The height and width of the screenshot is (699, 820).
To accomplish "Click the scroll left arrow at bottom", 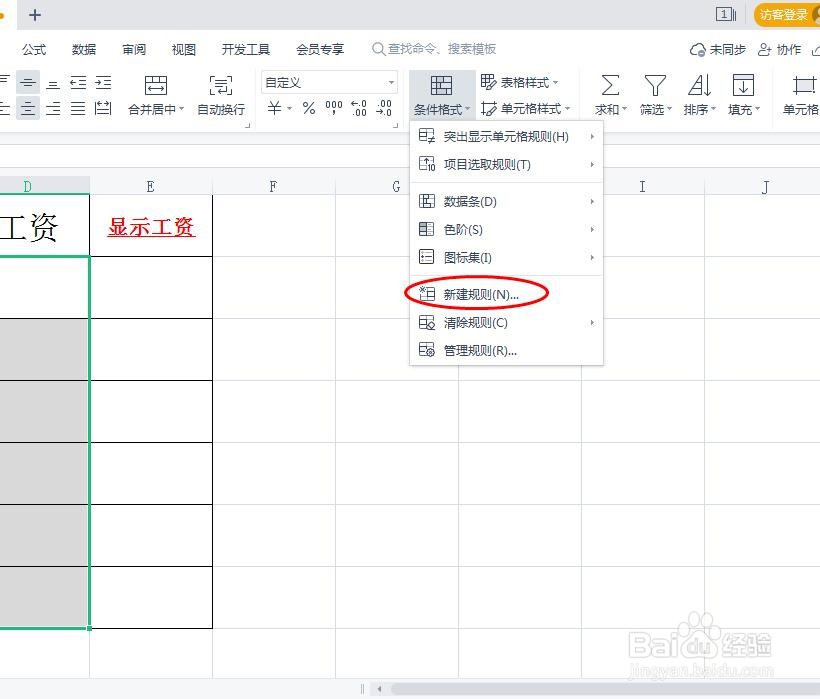I will click(x=380, y=689).
